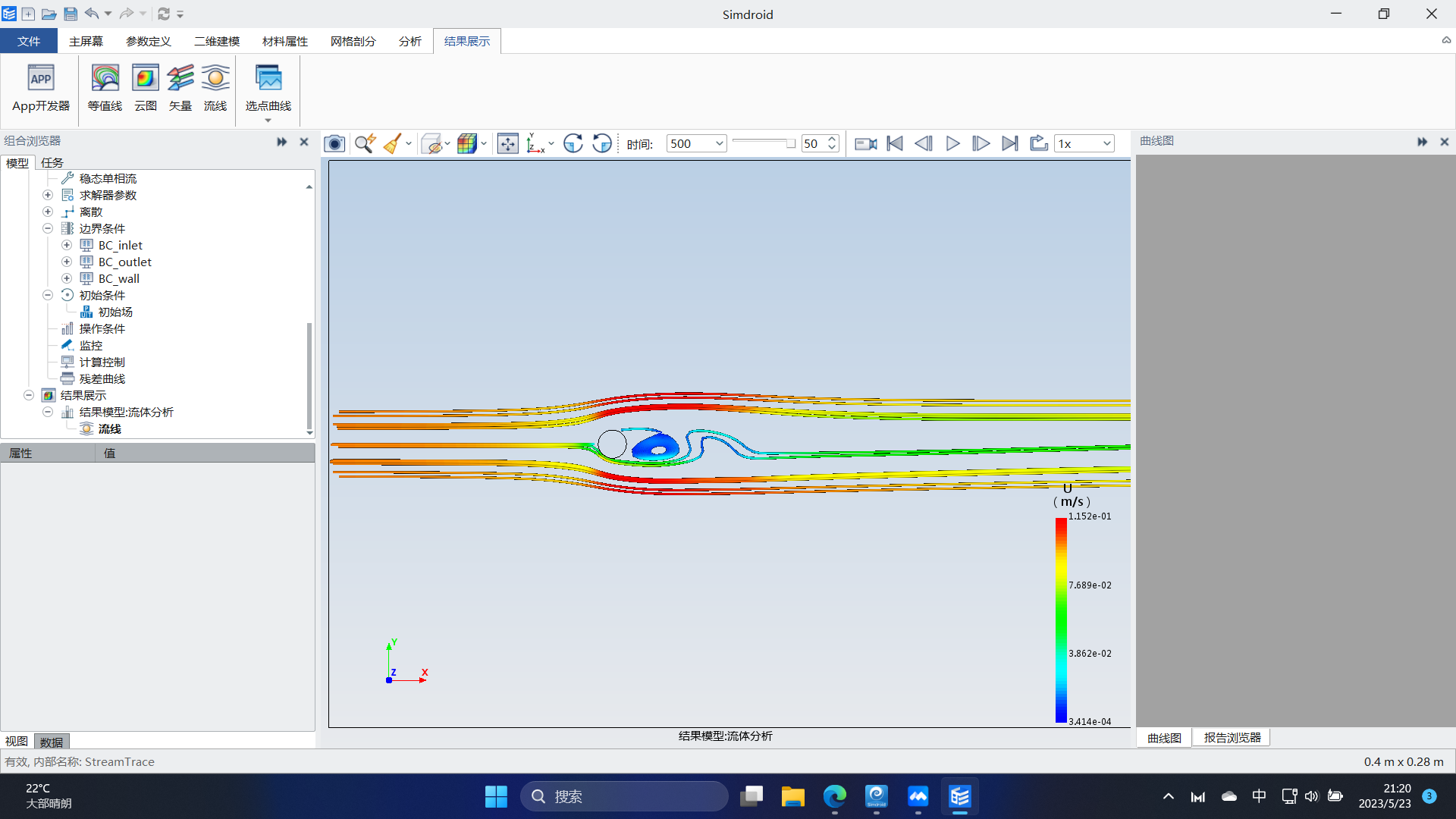Viewport: 1456px width, 819px height.
Task: Select the 等值线 contour tool
Action: pyautogui.click(x=105, y=89)
